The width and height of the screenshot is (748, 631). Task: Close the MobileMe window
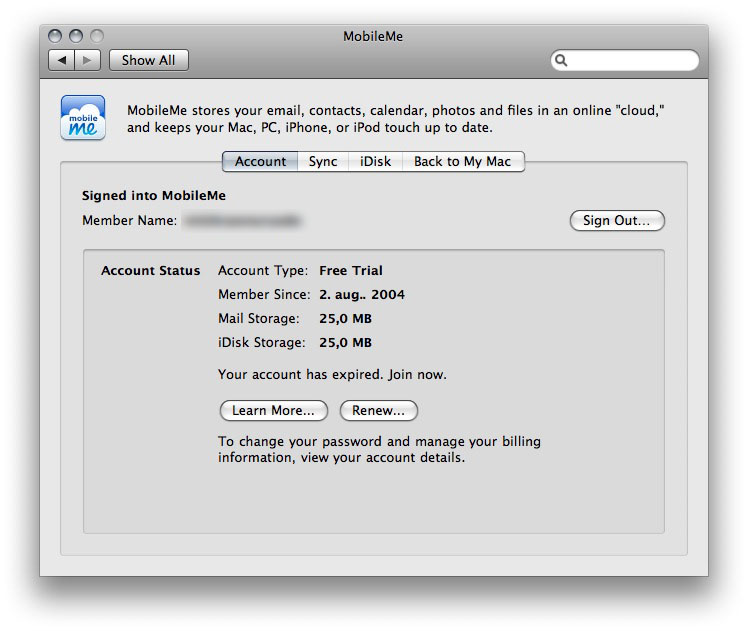55,36
